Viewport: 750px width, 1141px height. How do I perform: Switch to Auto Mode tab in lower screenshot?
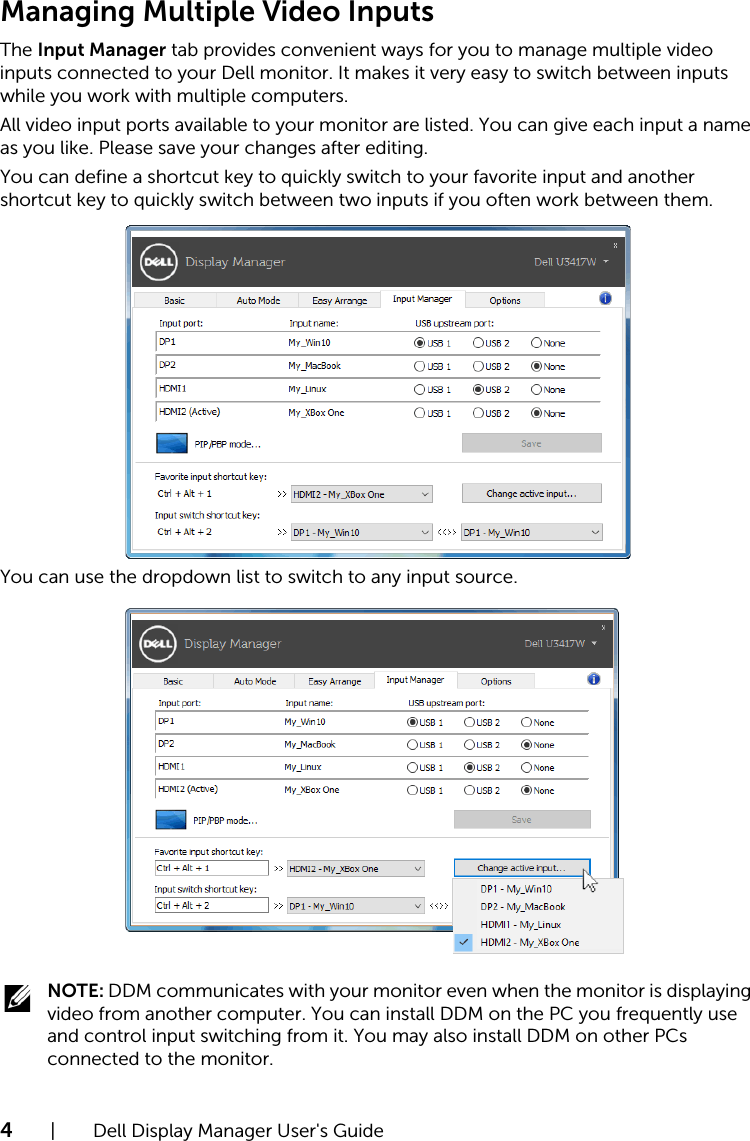[255, 681]
